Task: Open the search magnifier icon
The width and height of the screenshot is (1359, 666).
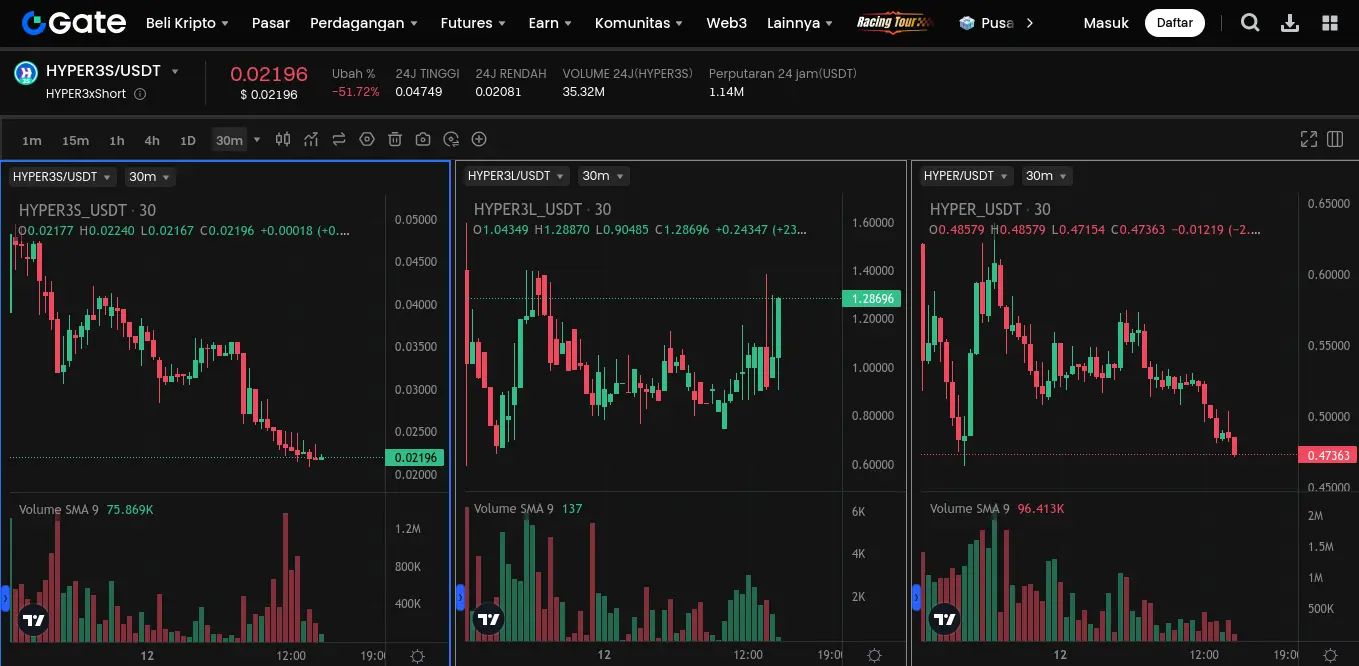Action: pyautogui.click(x=1250, y=22)
